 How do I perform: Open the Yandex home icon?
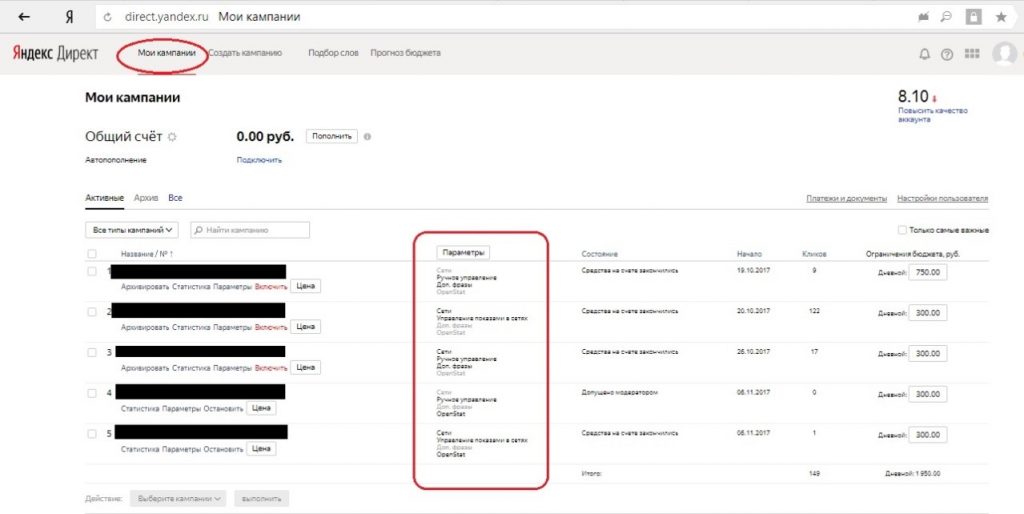69,17
